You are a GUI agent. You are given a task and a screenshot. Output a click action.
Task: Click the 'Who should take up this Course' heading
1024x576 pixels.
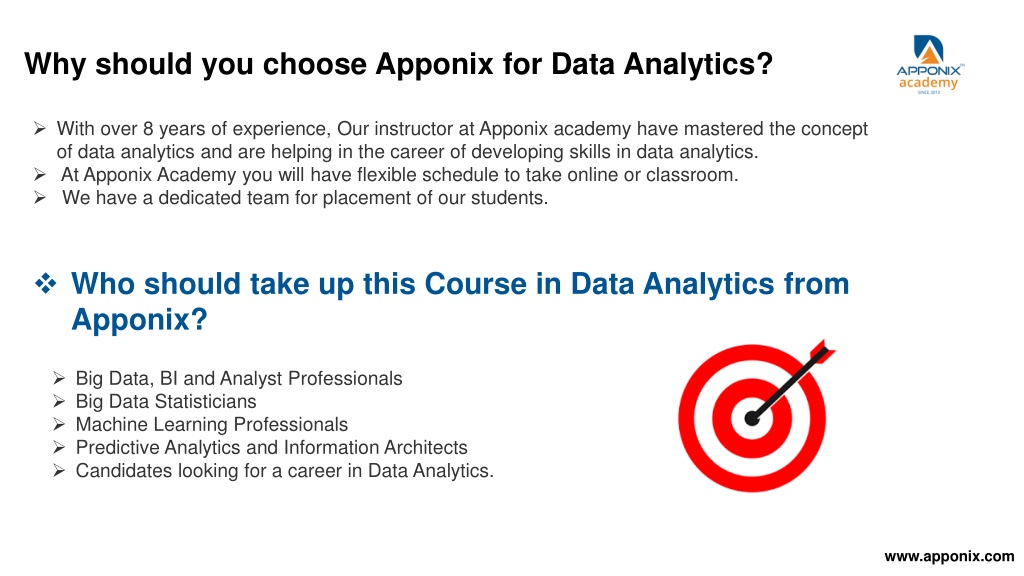point(460,301)
